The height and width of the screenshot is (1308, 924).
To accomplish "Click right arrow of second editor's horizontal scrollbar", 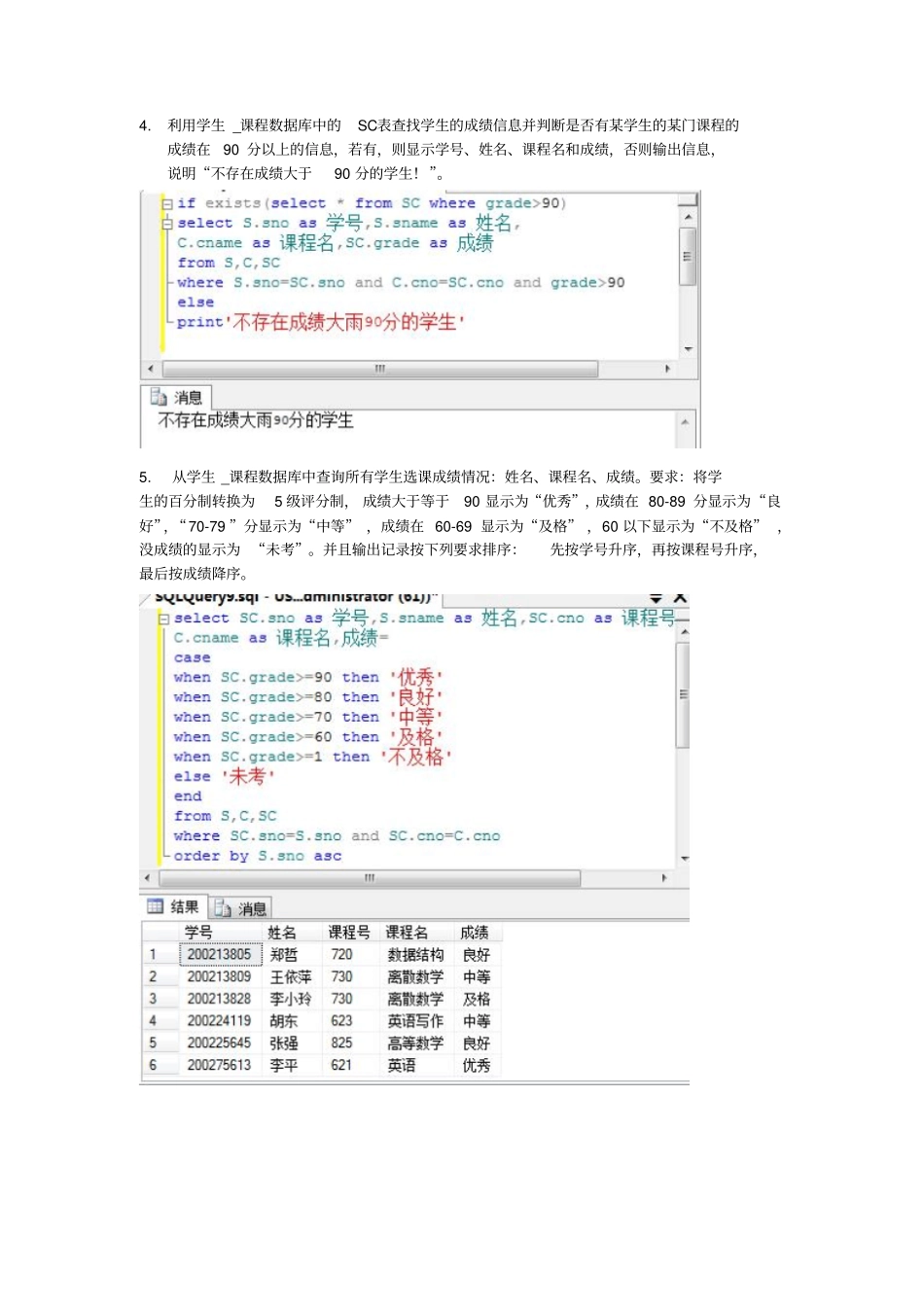I will pos(664,878).
